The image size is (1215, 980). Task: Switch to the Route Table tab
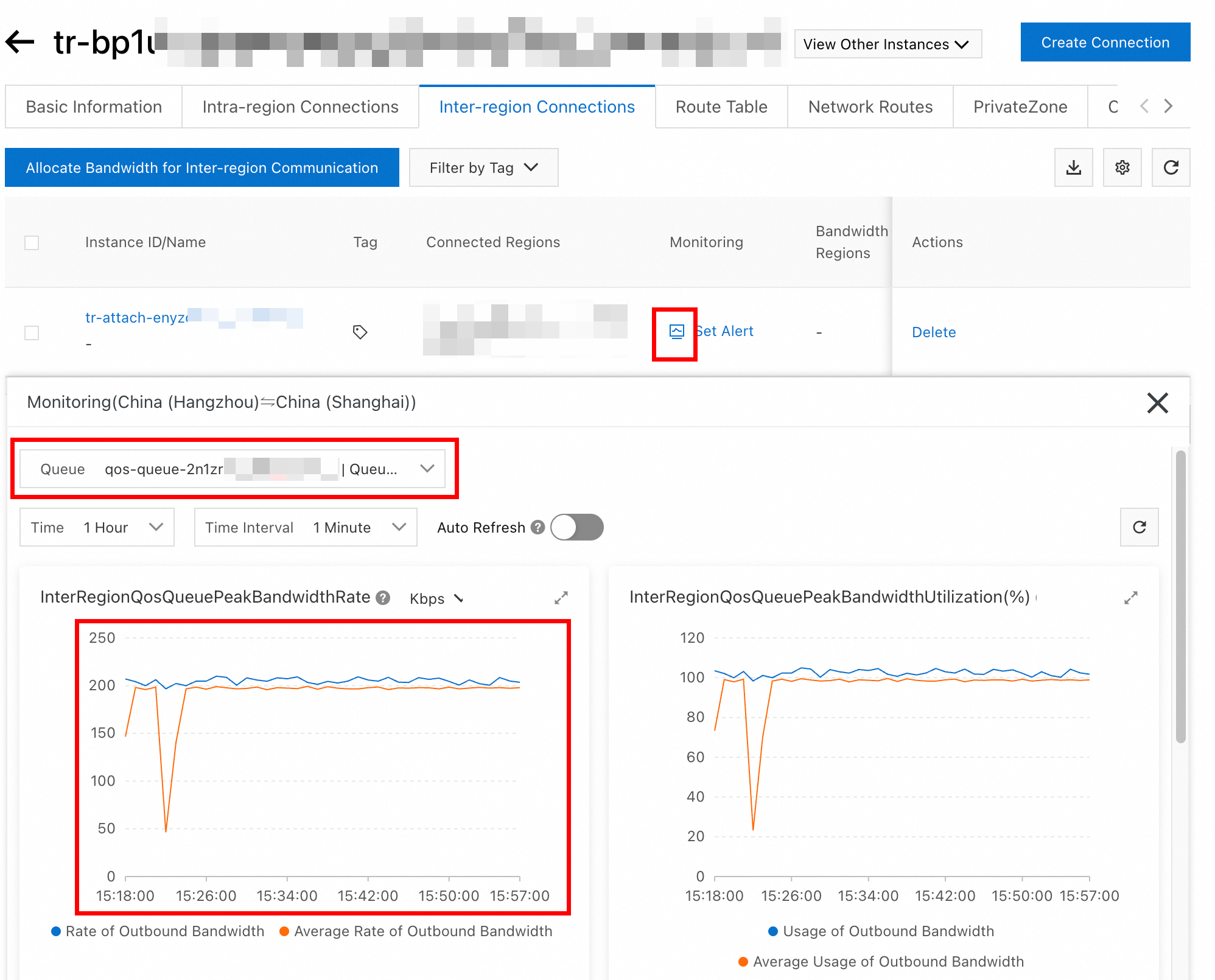[x=721, y=107]
